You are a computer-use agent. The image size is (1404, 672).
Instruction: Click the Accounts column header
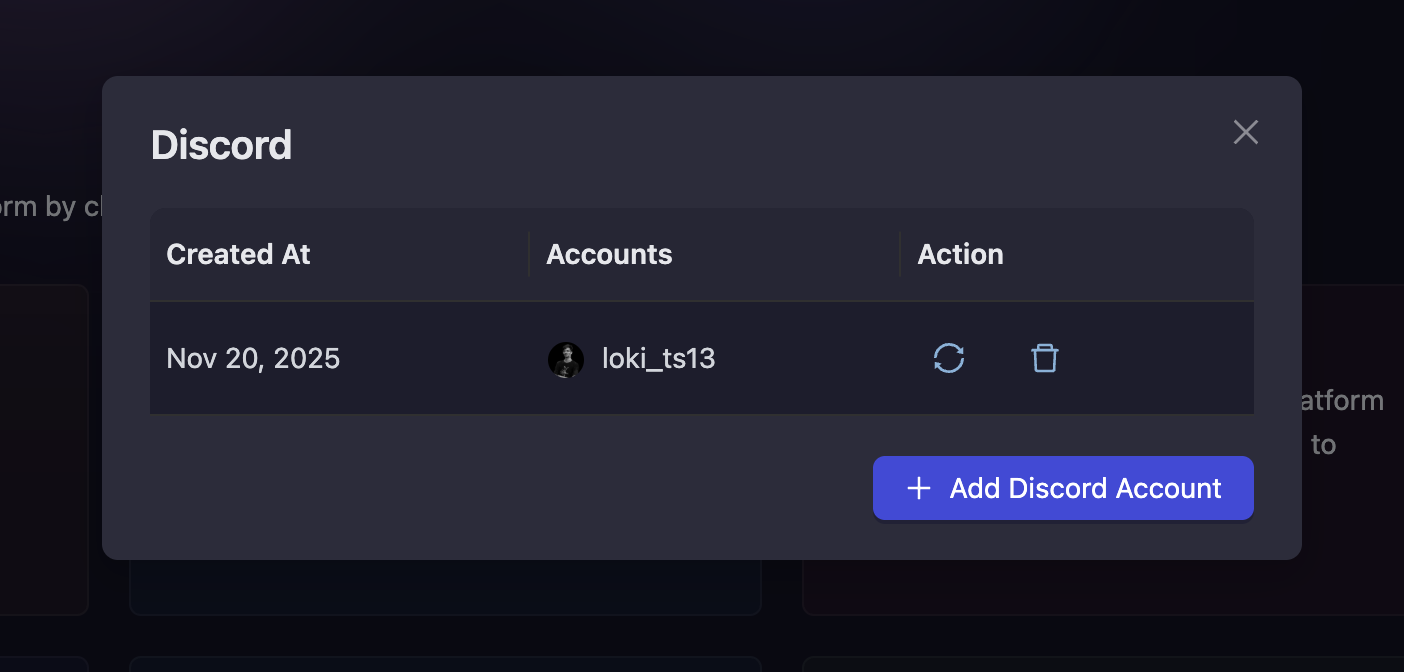609,254
